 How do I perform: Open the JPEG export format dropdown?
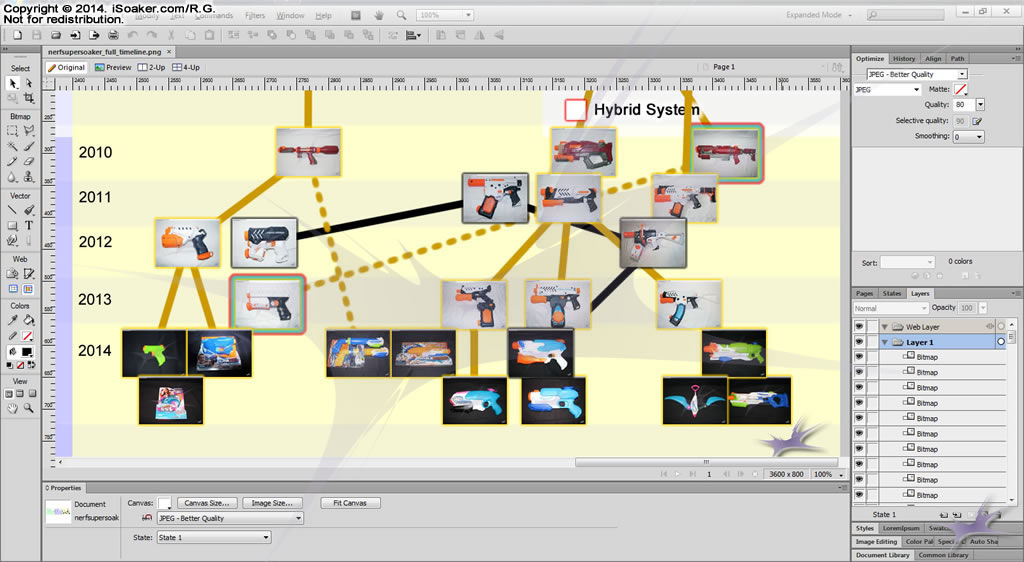click(887, 89)
